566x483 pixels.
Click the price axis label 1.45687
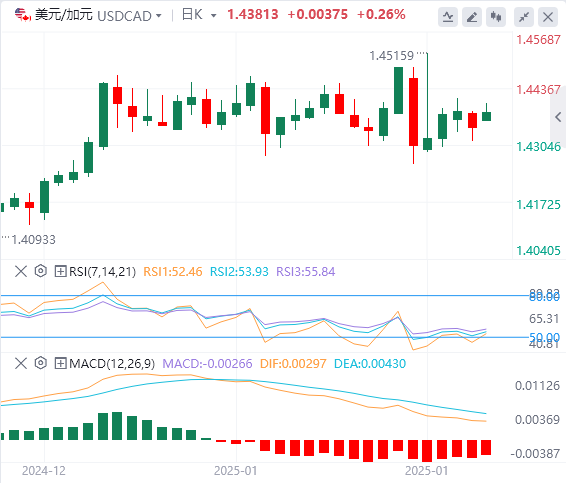tap(538, 40)
